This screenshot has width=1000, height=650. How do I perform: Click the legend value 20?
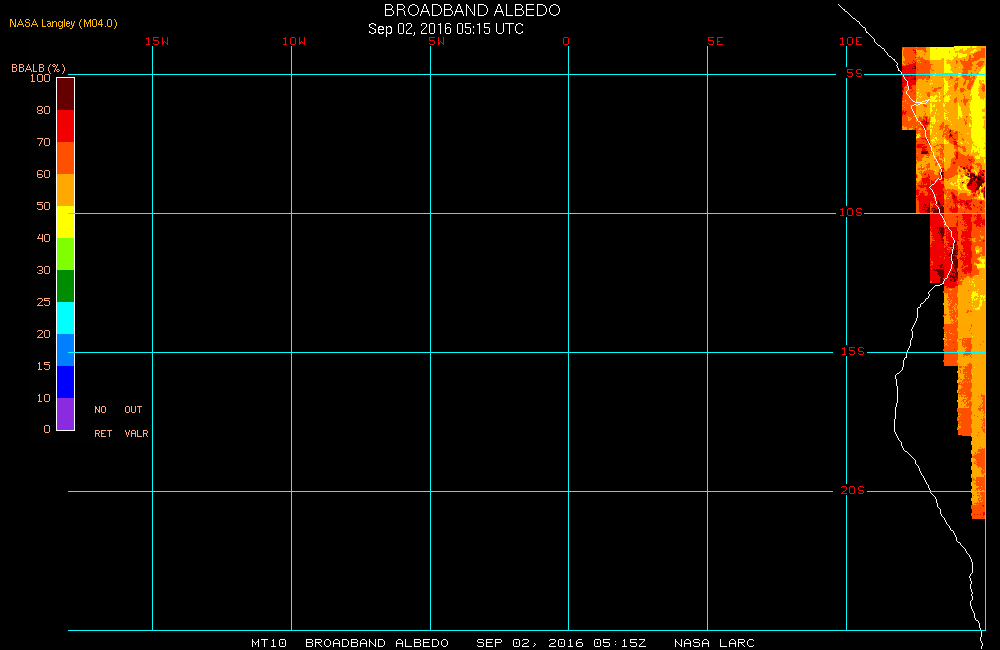coord(43,334)
